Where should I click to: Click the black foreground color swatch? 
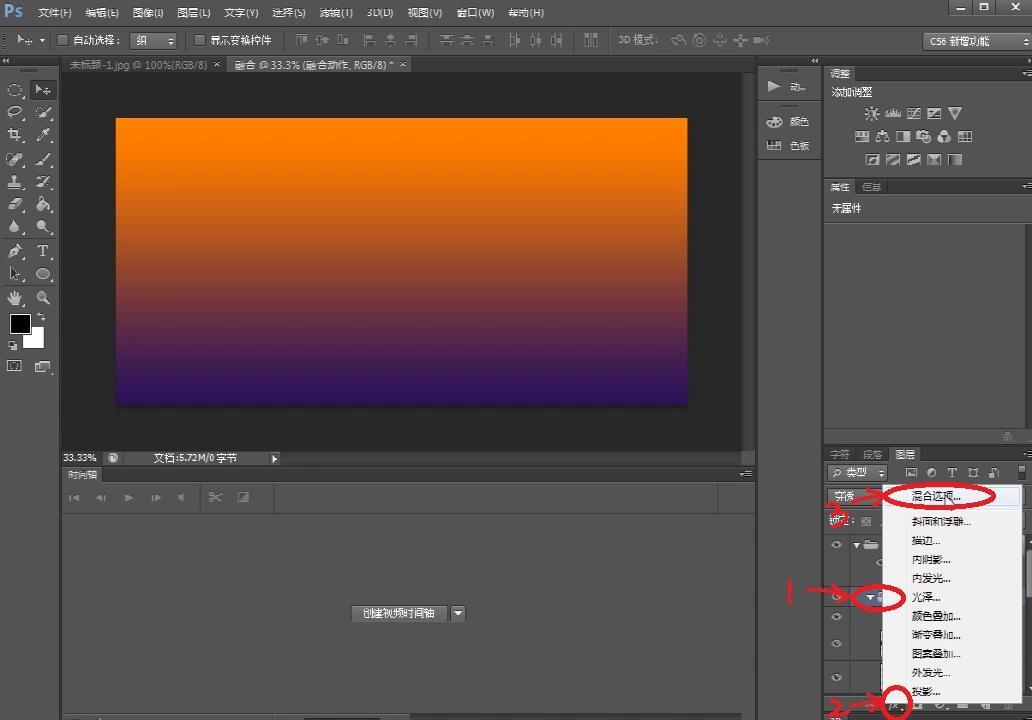tap(20, 323)
